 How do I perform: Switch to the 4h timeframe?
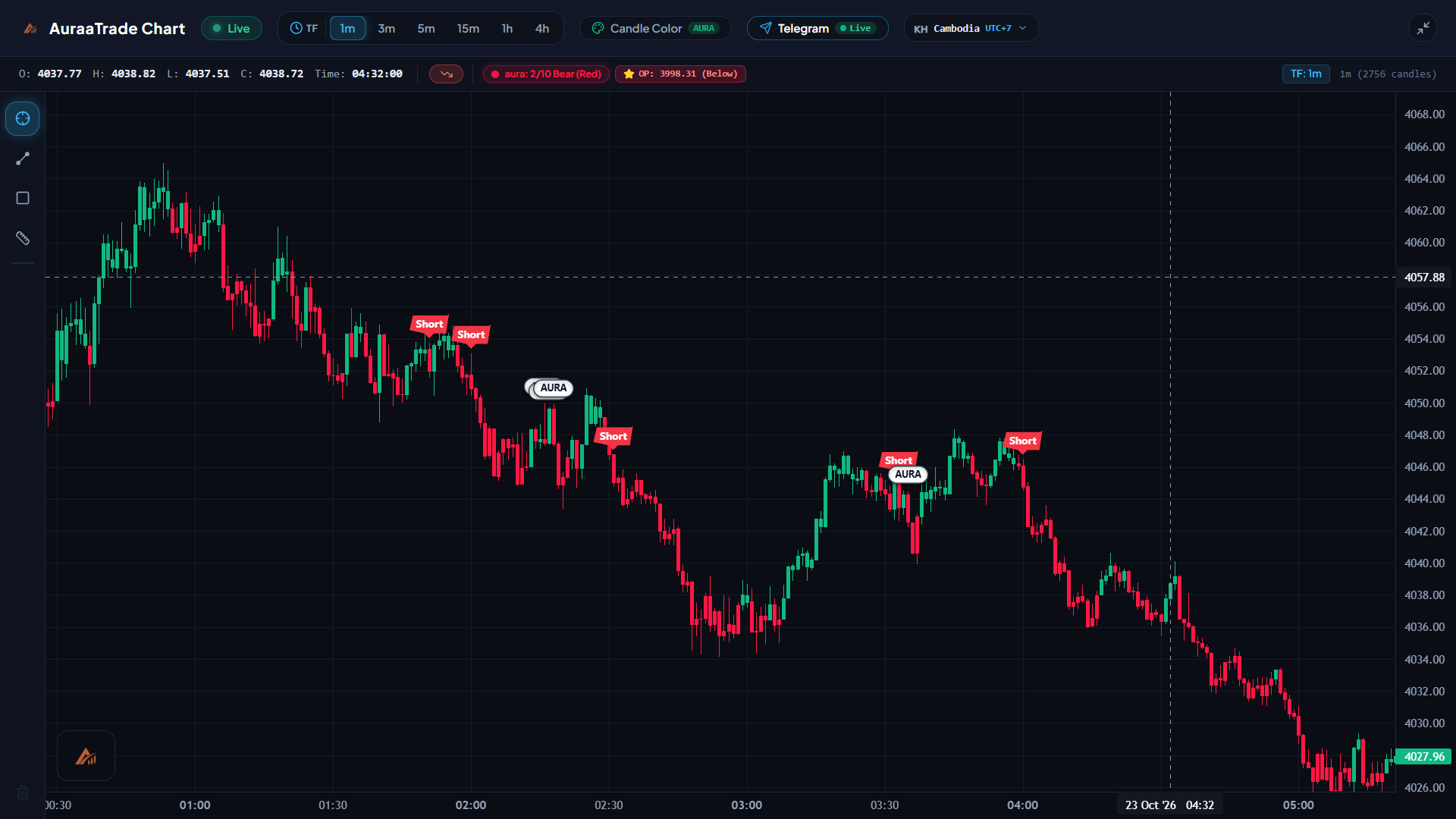click(x=542, y=28)
